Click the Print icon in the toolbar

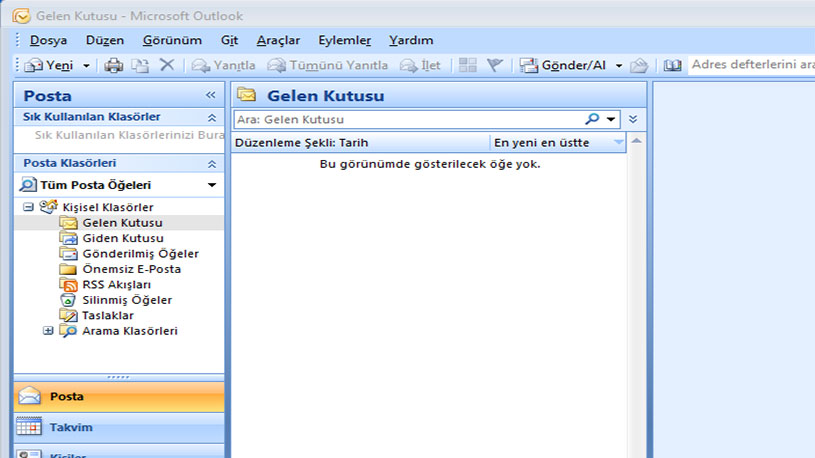point(113,66)
